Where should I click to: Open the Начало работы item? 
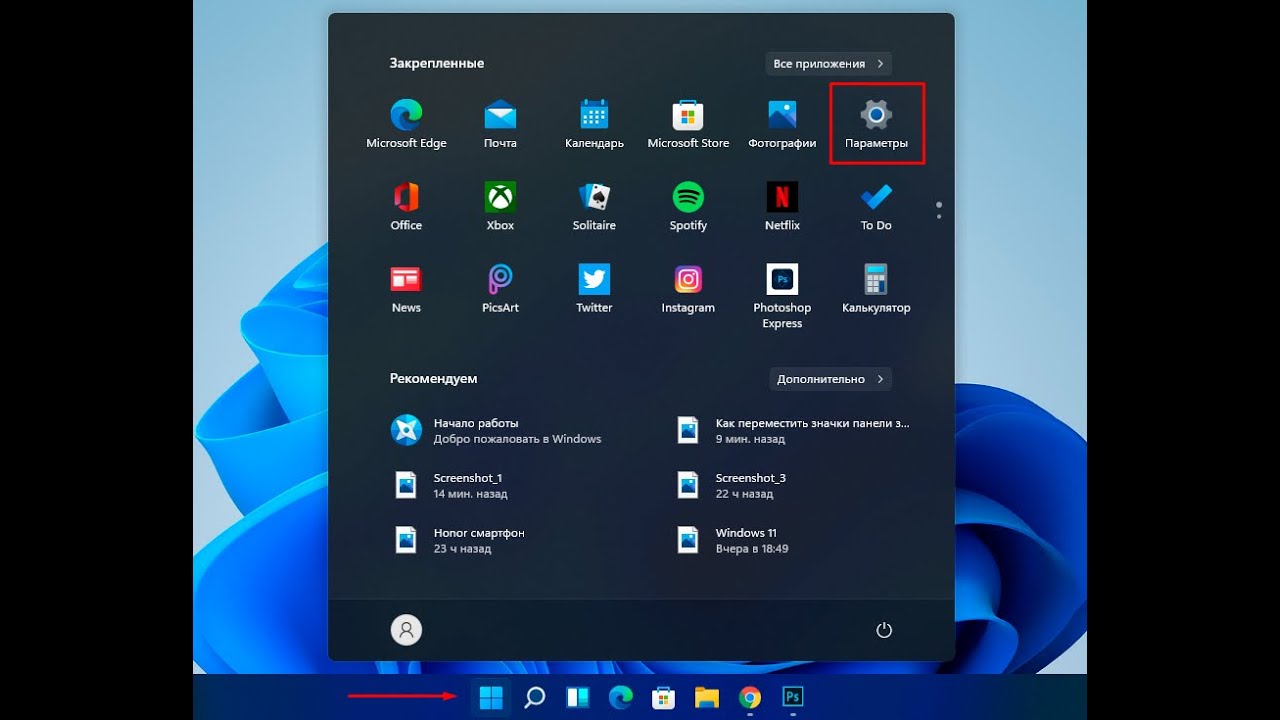(496, 431)
